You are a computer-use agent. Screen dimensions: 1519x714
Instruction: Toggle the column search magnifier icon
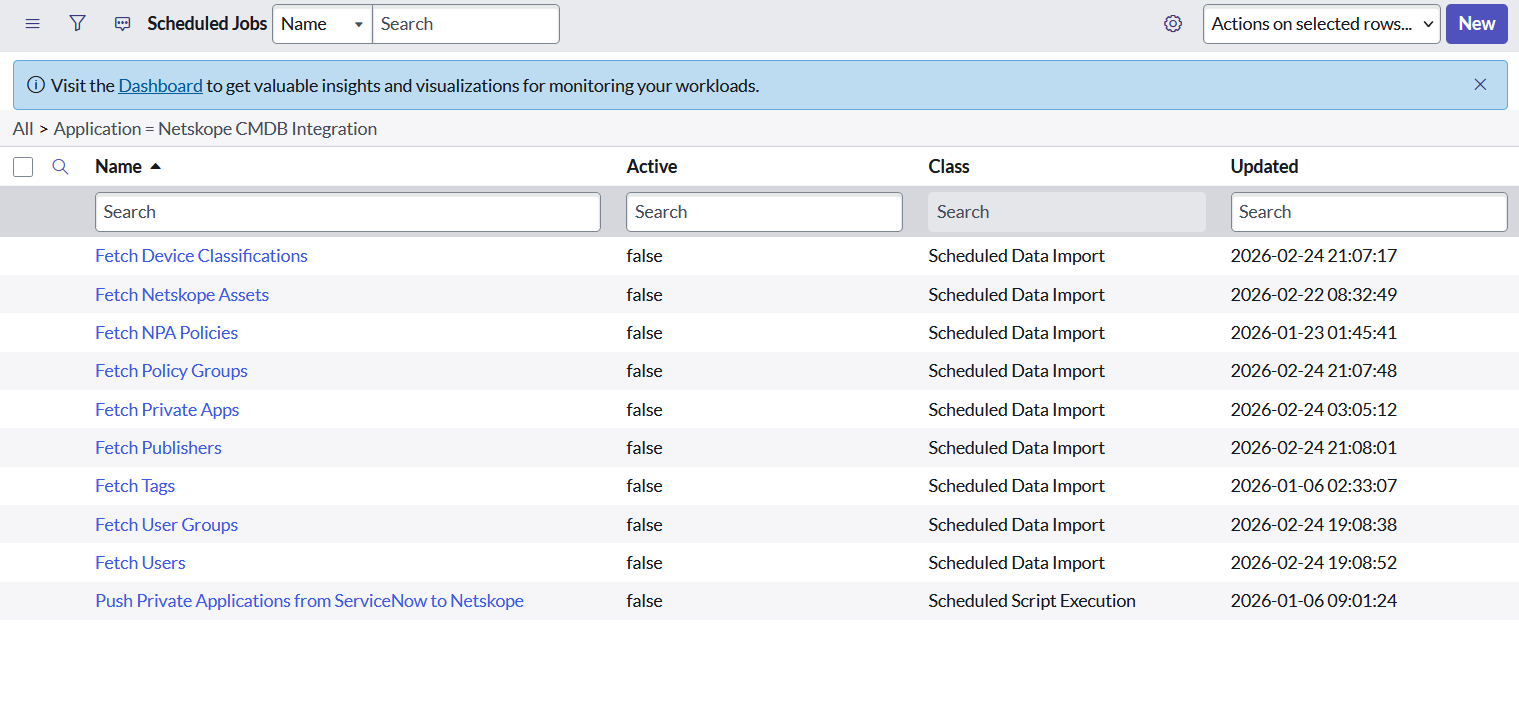(x=60, y=167)
